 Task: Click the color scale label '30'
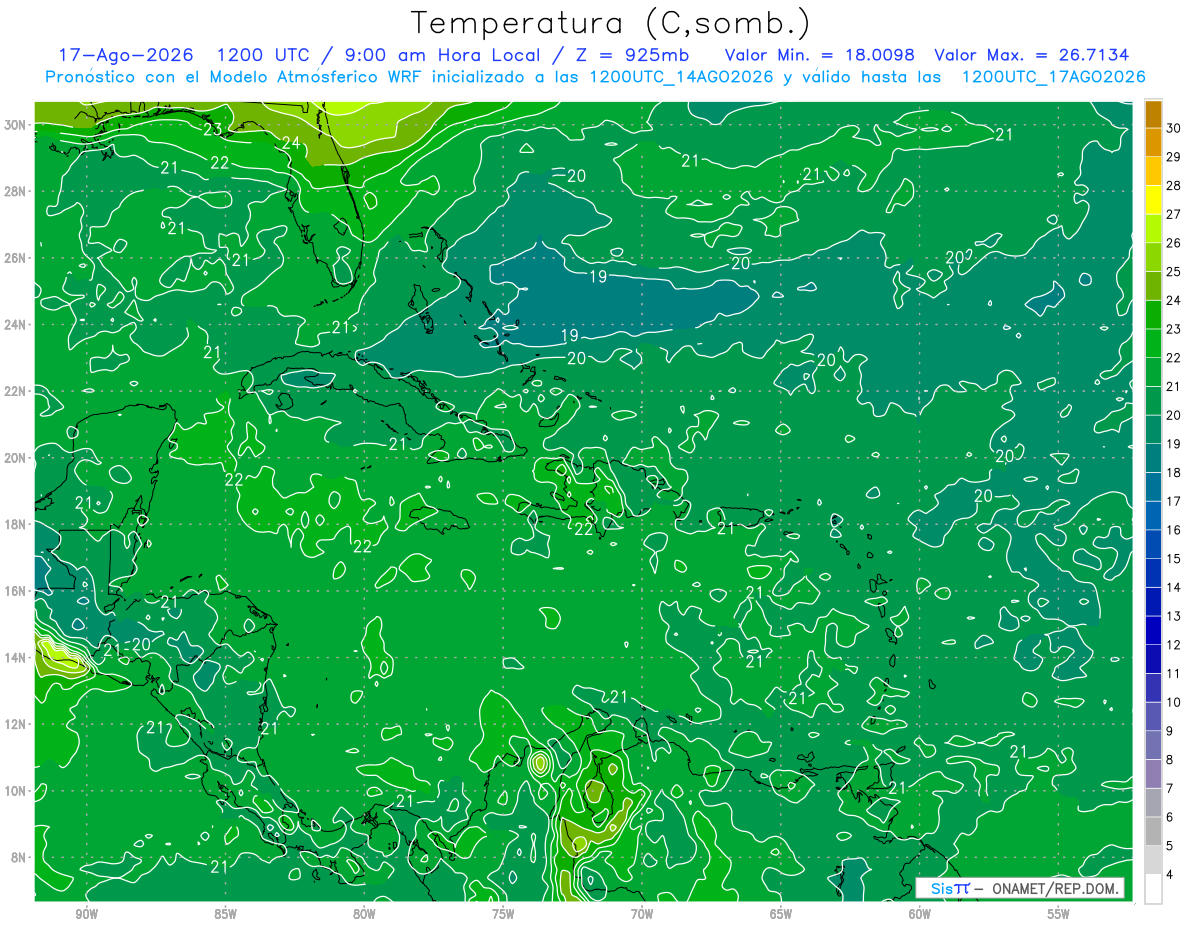(x=1174, y=128)
